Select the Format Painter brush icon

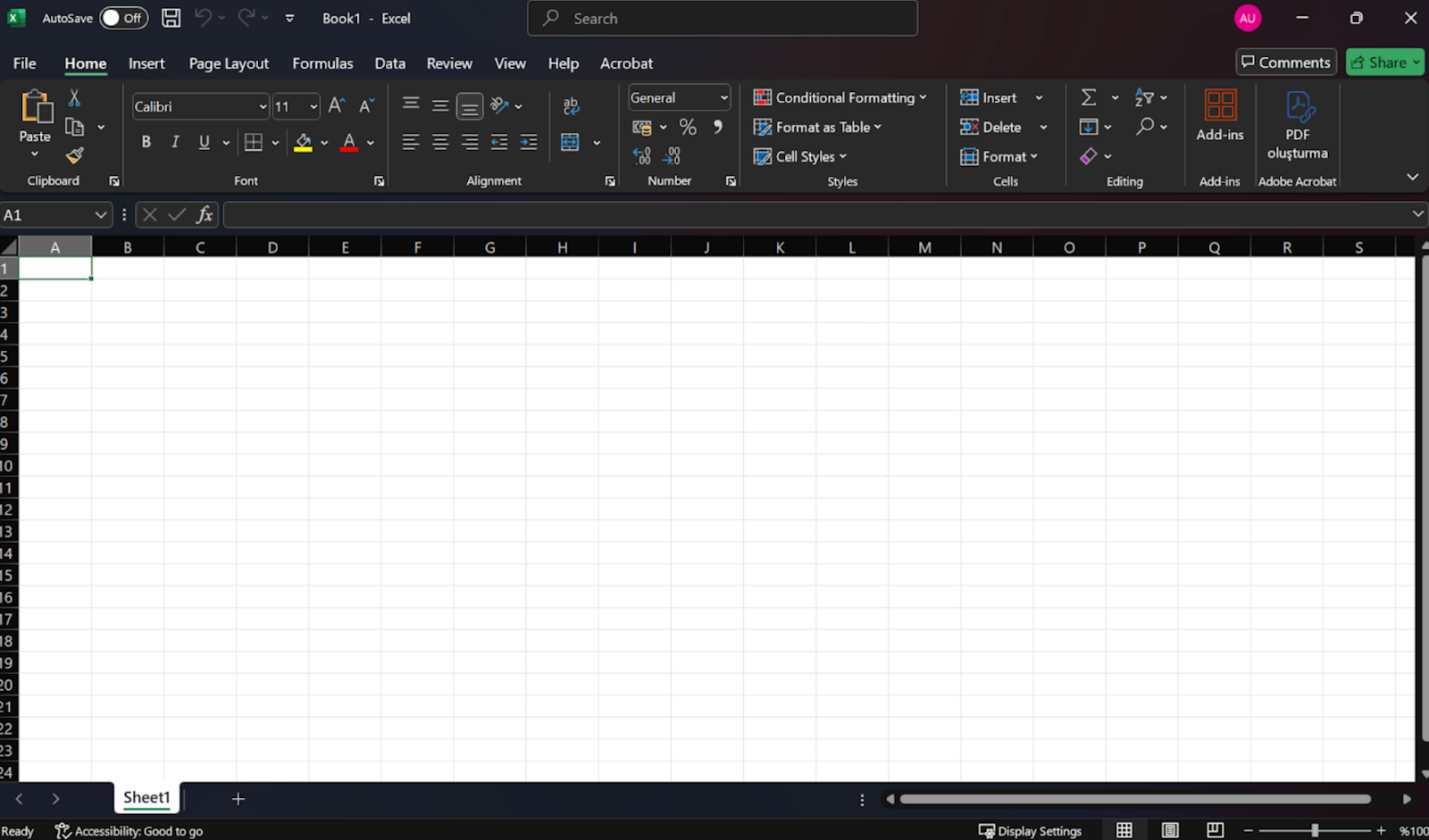pyautogui.click(x=75, y=155)
